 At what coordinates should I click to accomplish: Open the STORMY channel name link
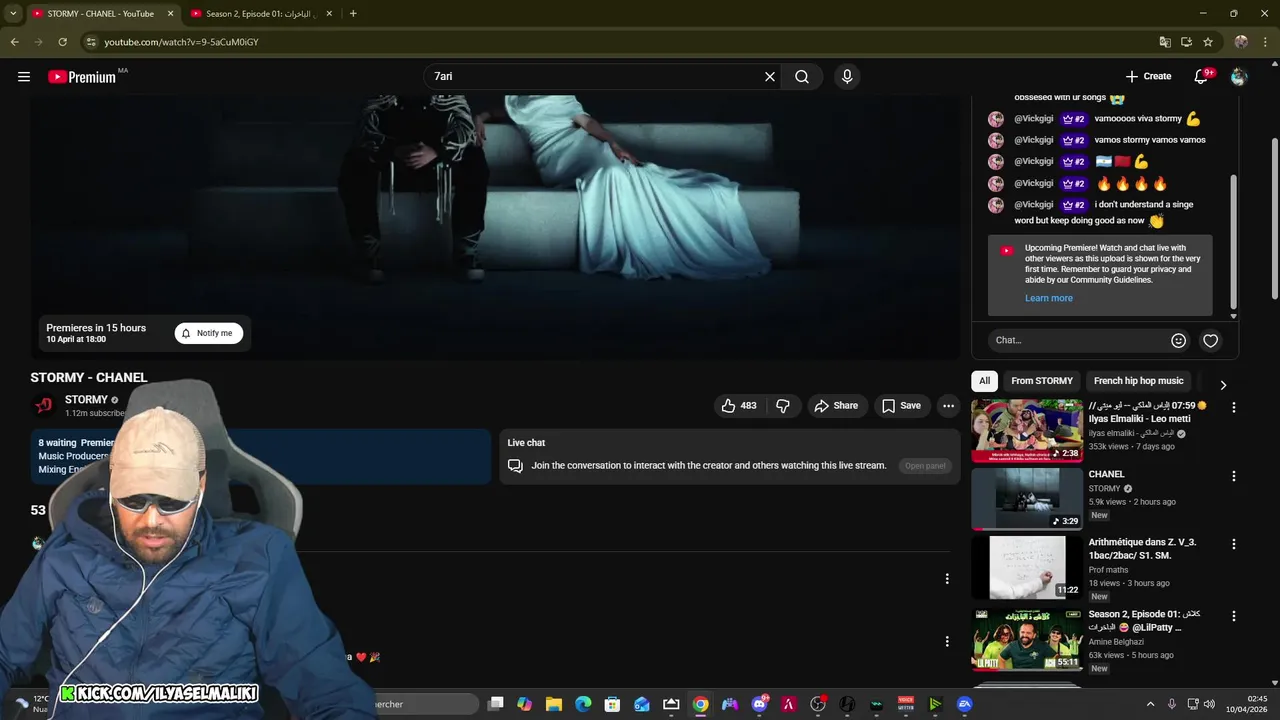86,400
